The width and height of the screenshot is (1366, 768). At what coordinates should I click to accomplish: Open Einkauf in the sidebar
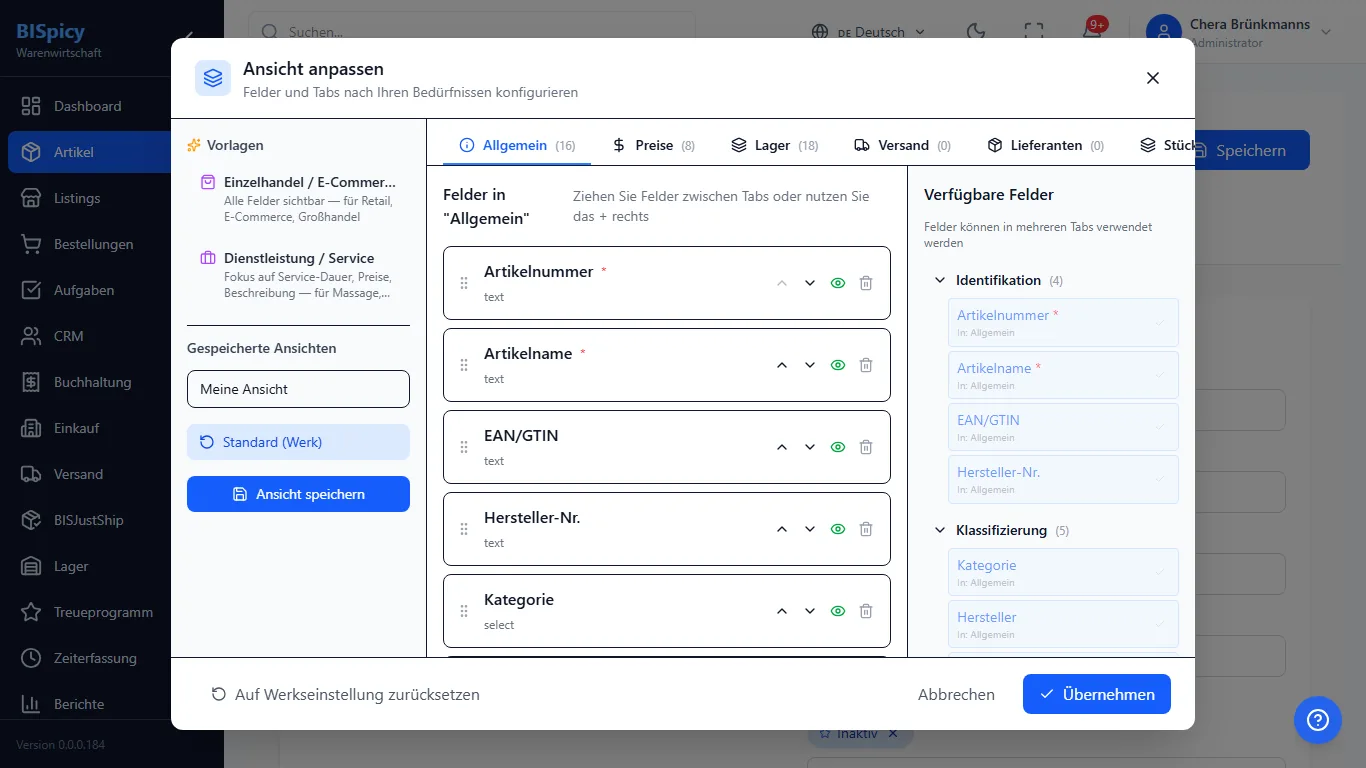point(112,428)
